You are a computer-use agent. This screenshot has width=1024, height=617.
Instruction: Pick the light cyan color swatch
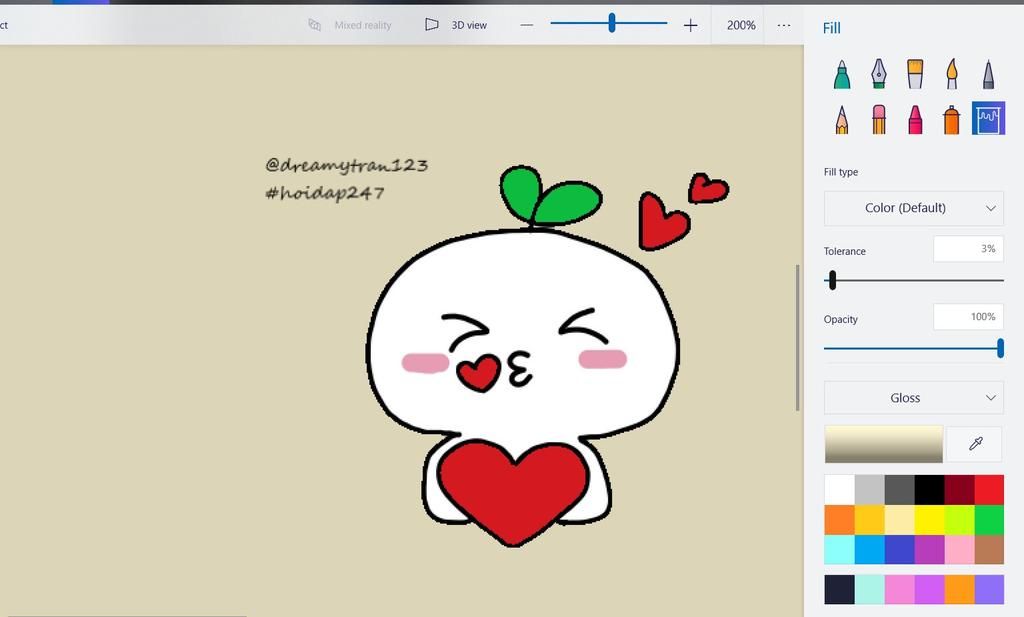pos(839,550)
